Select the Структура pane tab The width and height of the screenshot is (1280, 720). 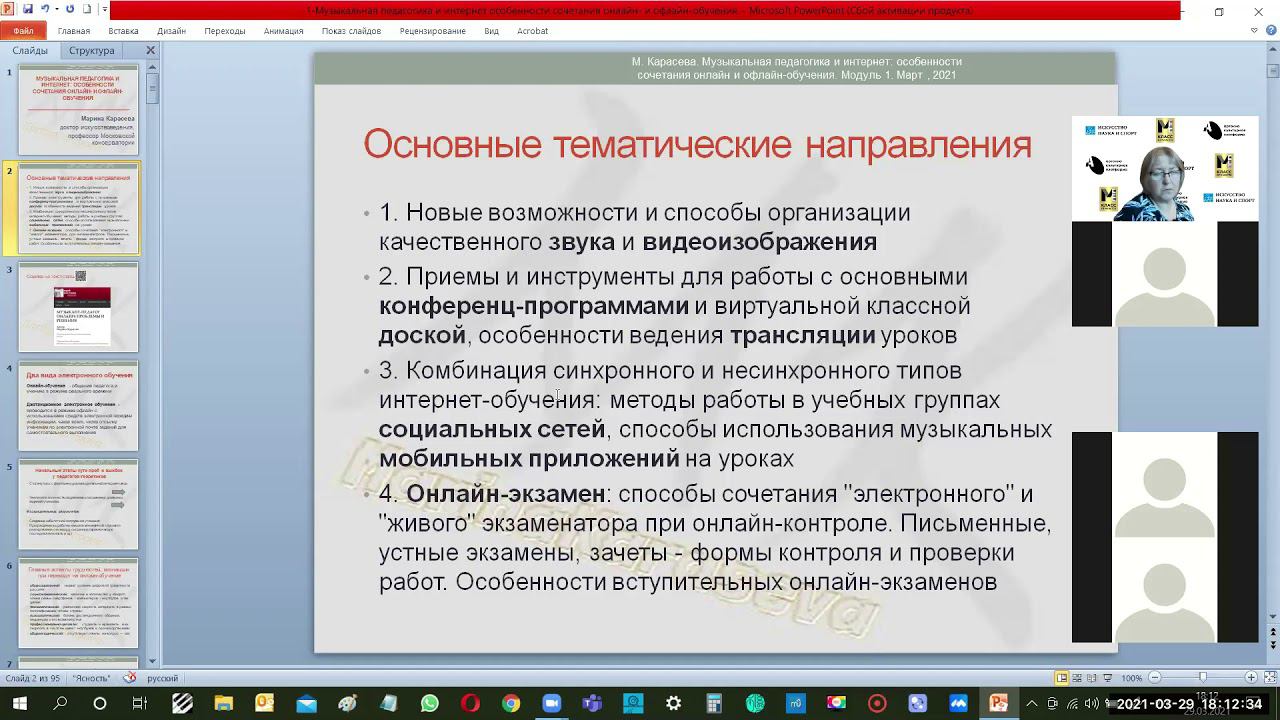pos(92,50)
